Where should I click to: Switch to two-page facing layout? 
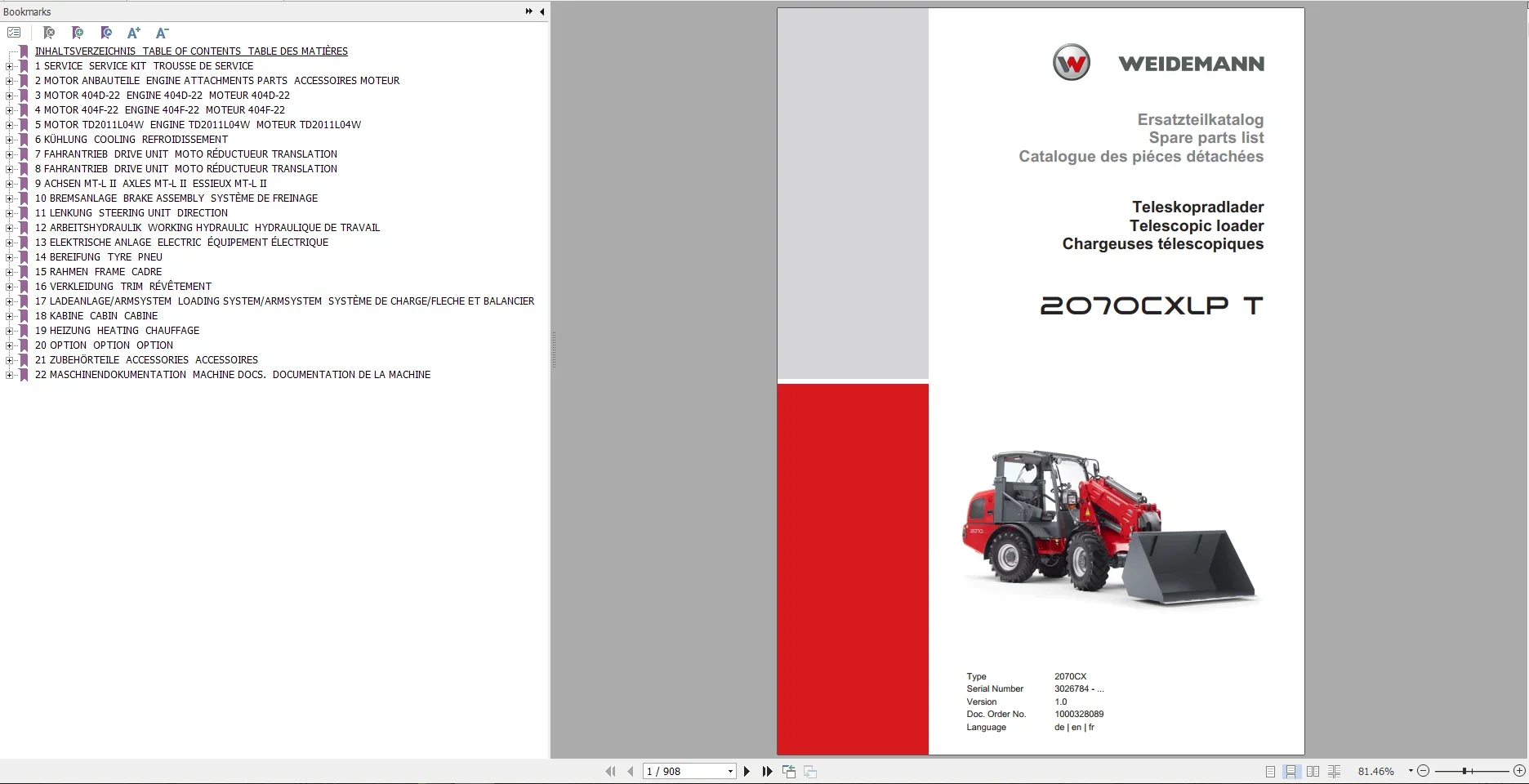tap(1313, 771)
